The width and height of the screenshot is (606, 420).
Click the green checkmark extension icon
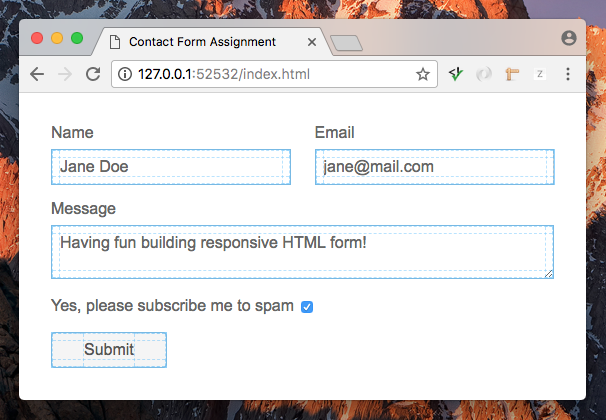[x=456, y=73]
